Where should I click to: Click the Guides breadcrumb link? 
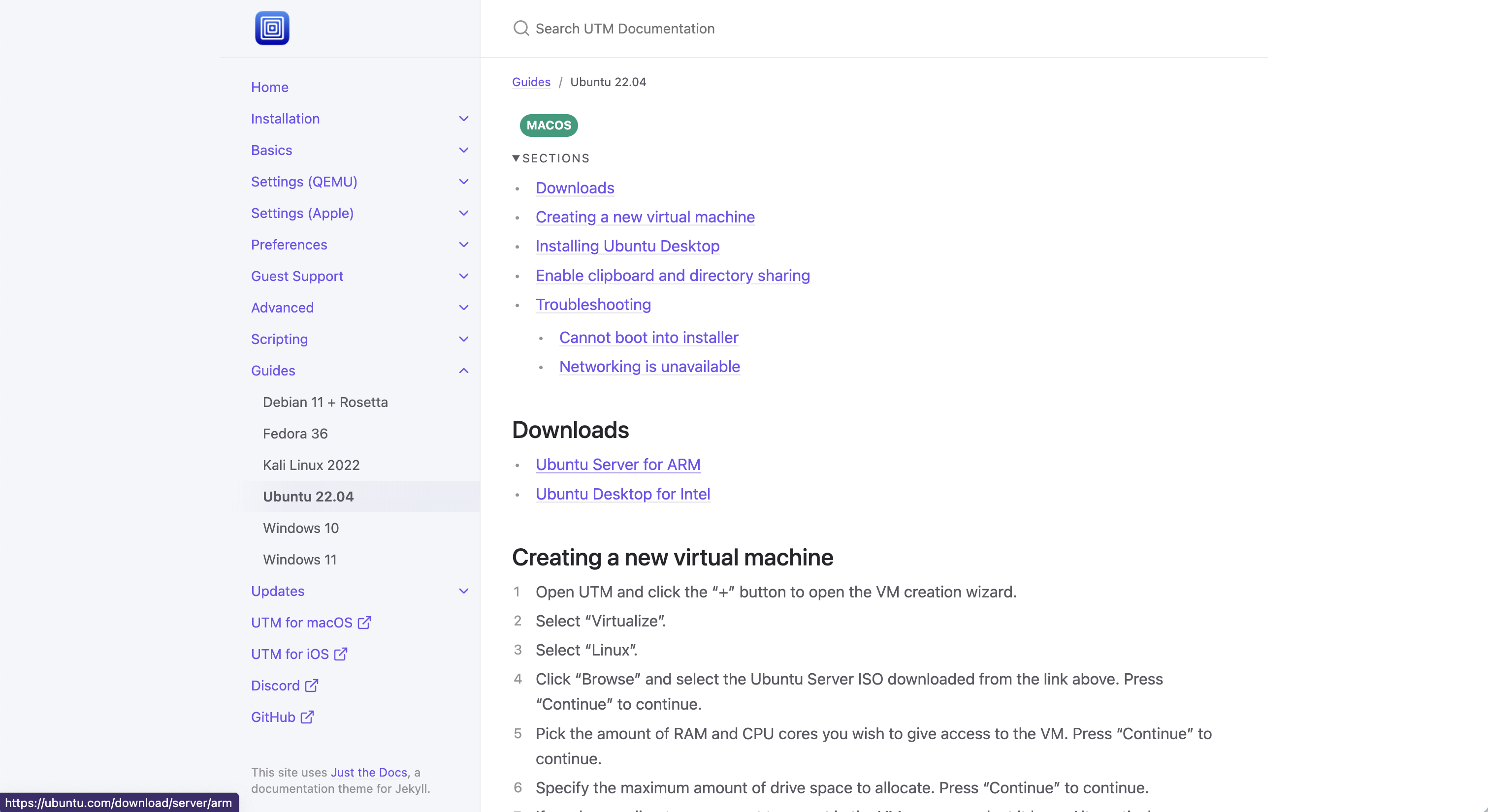(x=531, y=82)
